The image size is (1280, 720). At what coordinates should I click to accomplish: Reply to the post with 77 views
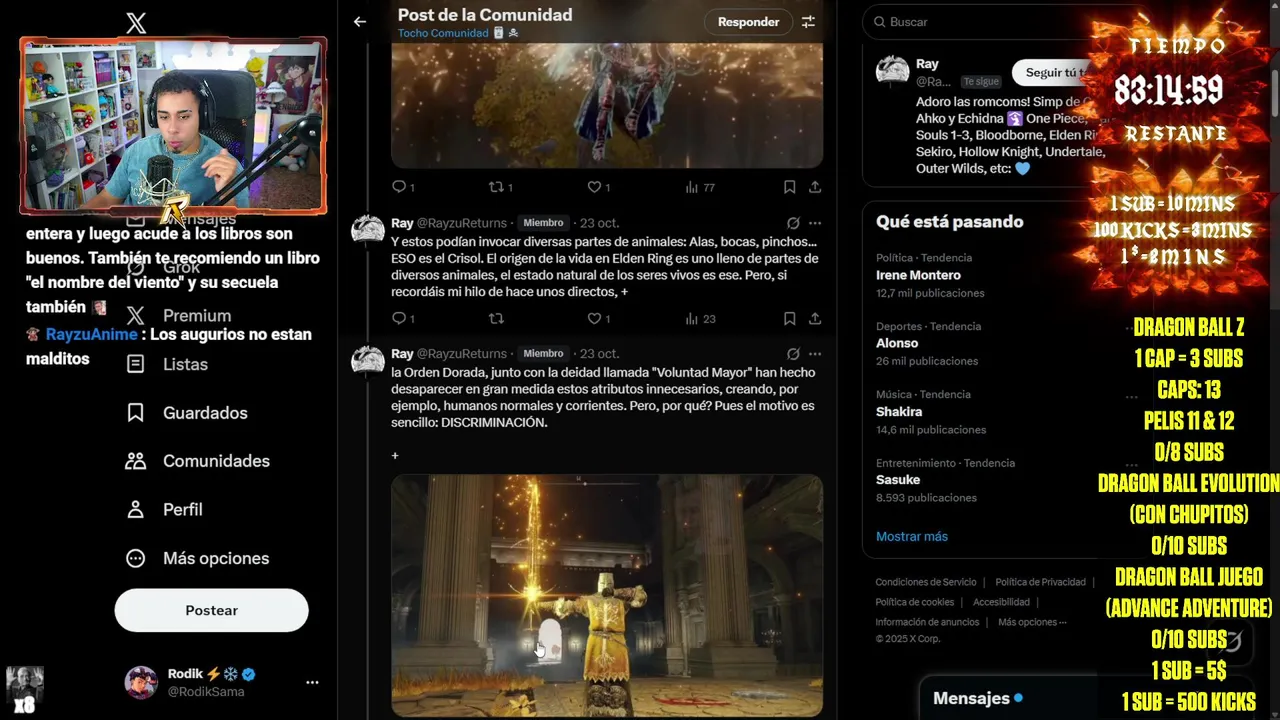point(403,187)
